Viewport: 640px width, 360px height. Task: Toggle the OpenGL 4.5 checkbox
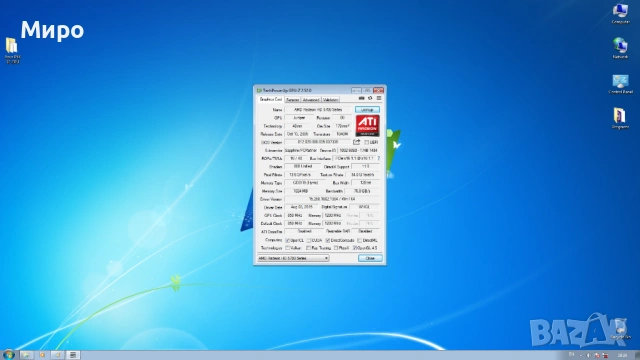(354, 248)
